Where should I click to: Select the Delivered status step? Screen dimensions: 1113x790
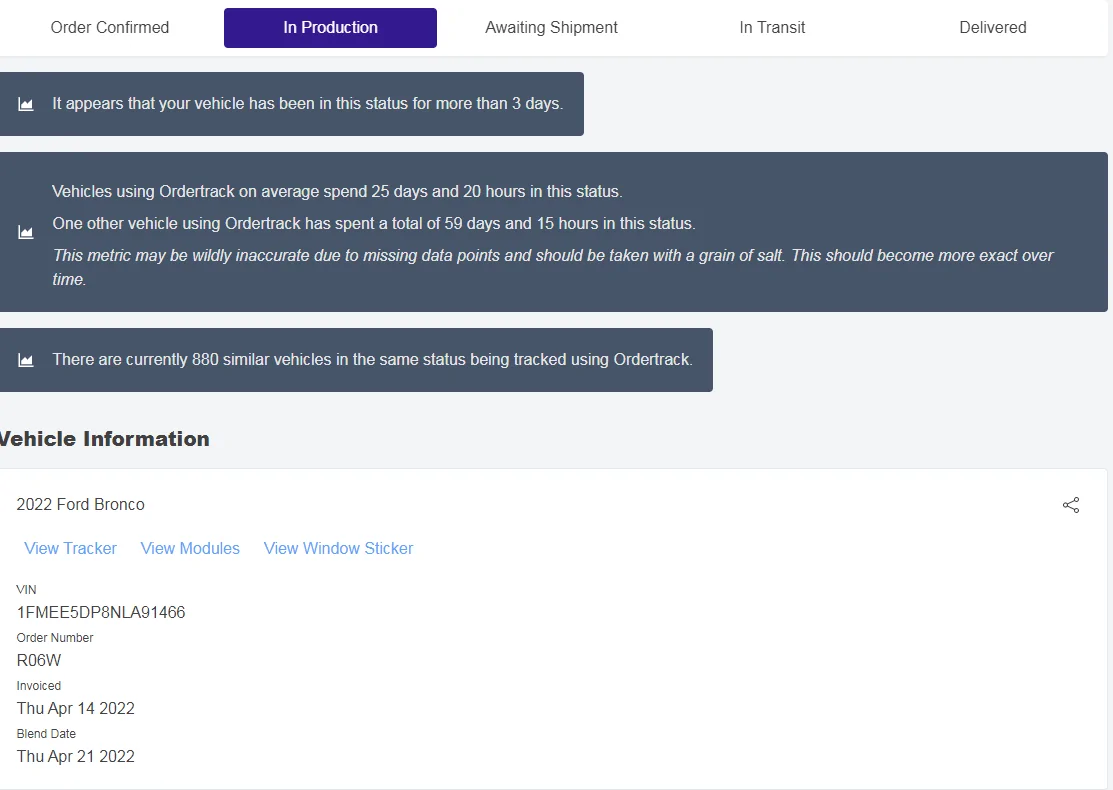[x=993, y=28]
